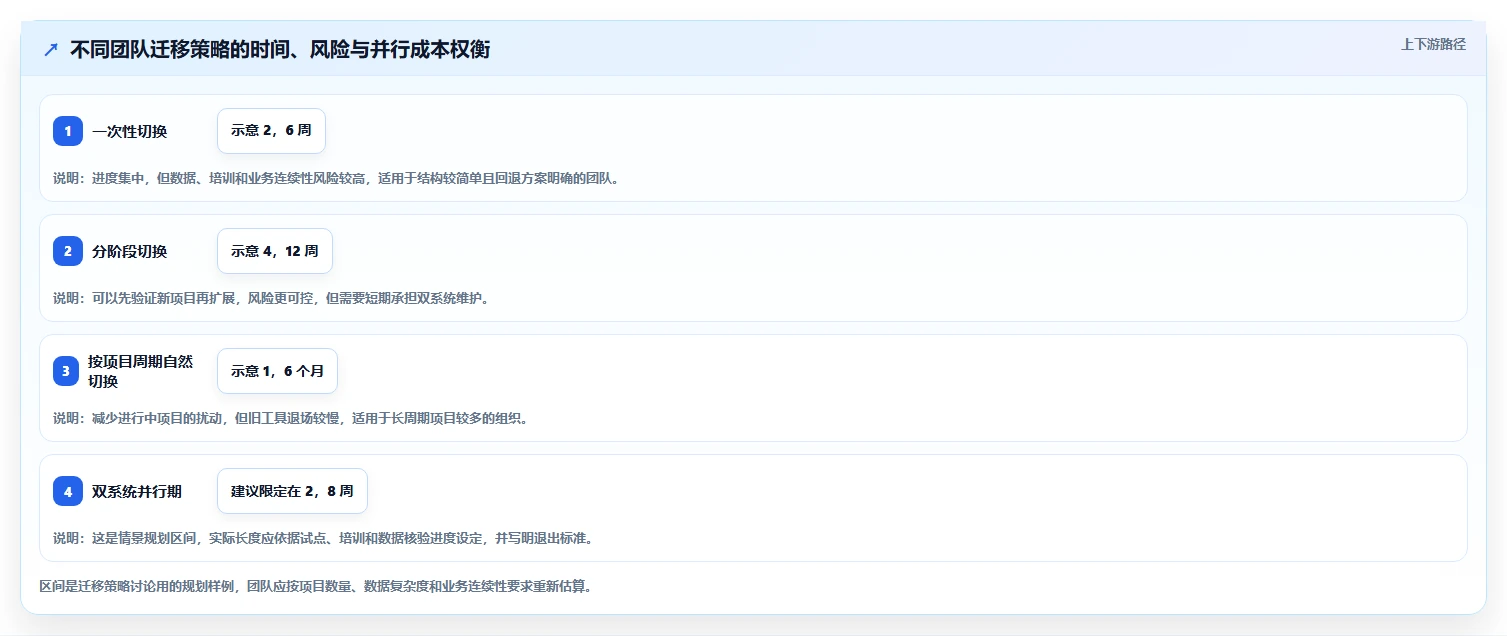Click the 上下游路径 label in header
Image resolution: width=1507 pixels, height=636 pixels.
1433,44
